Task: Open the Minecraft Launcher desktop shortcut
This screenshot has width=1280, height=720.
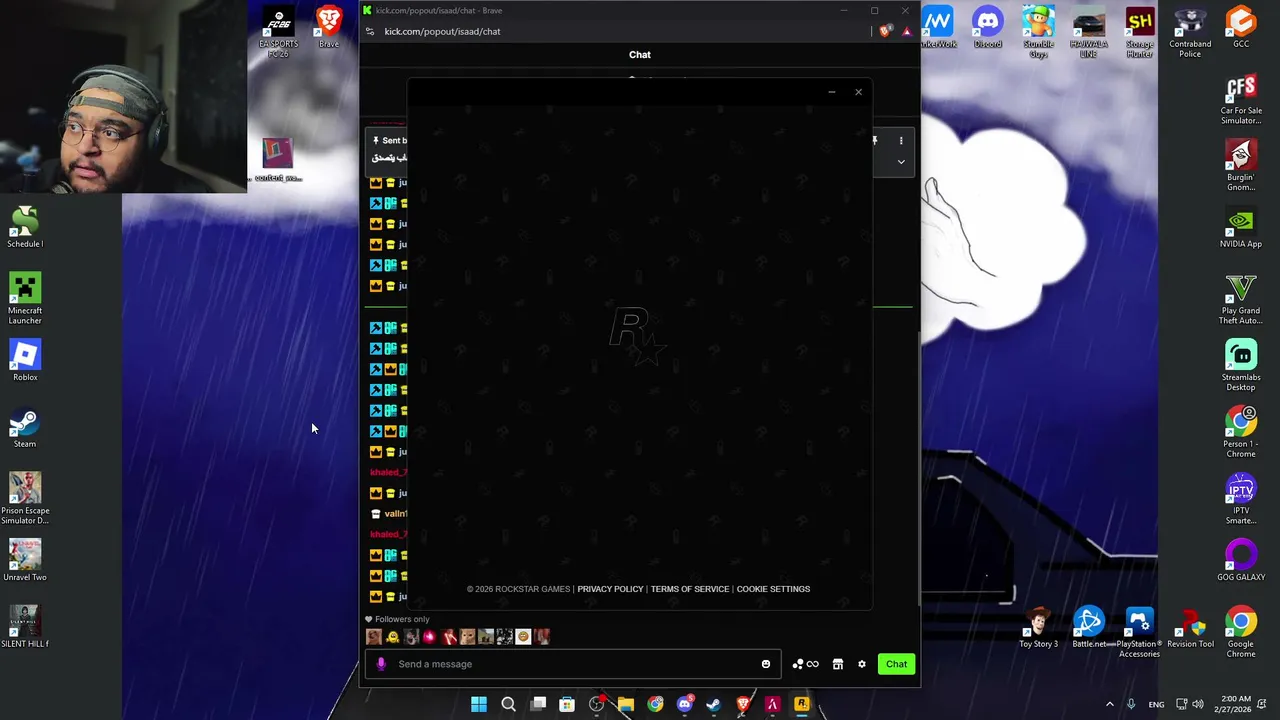Action: 25,299
